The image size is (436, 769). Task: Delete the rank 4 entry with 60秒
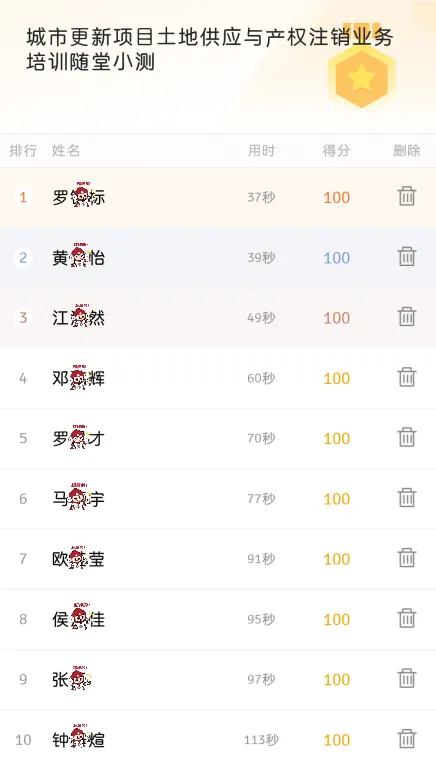click(x=407, y=377)
